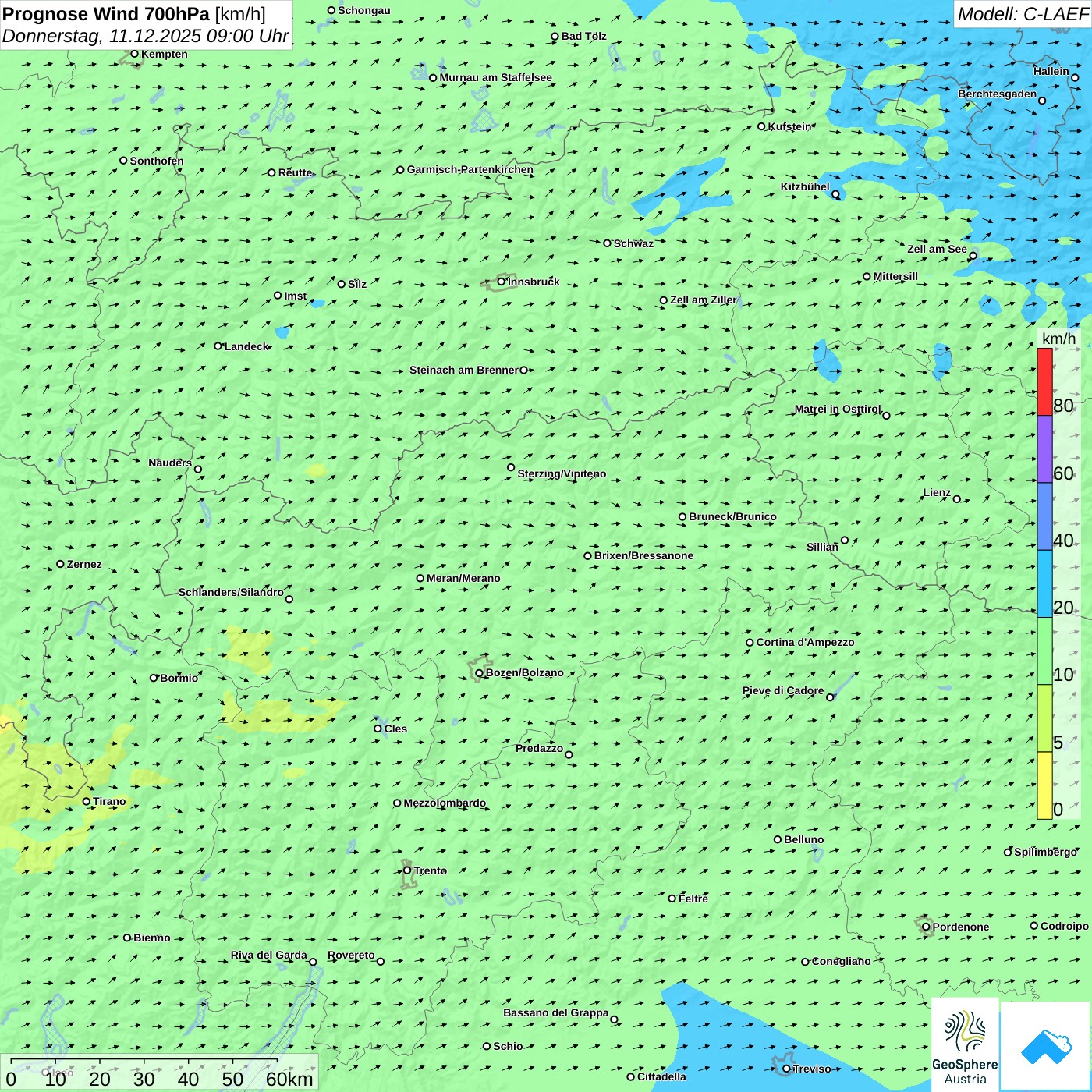Click the red 80 km/h legend color
Image resolution: width=1092 pixels, height=1092 pixels.
1044,381
